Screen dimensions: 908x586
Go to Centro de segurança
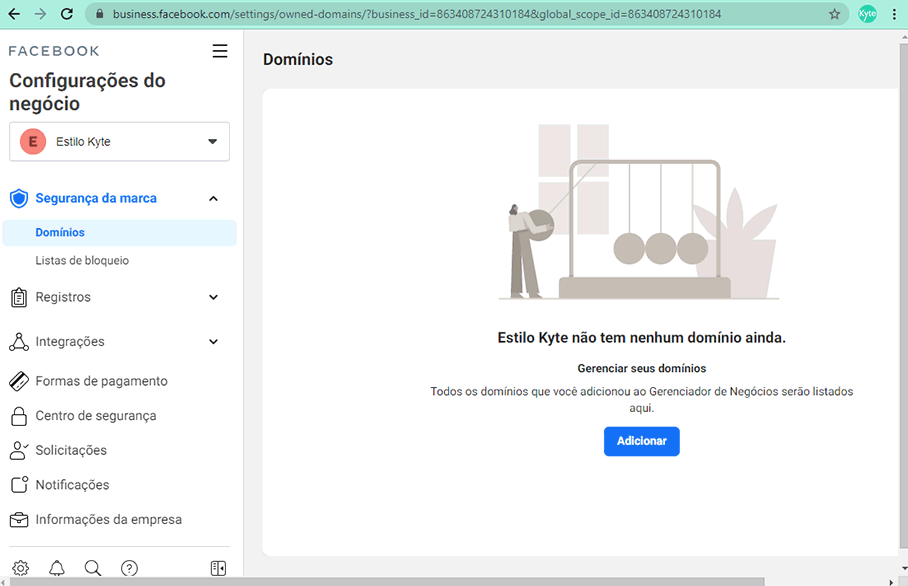(96, 416)
